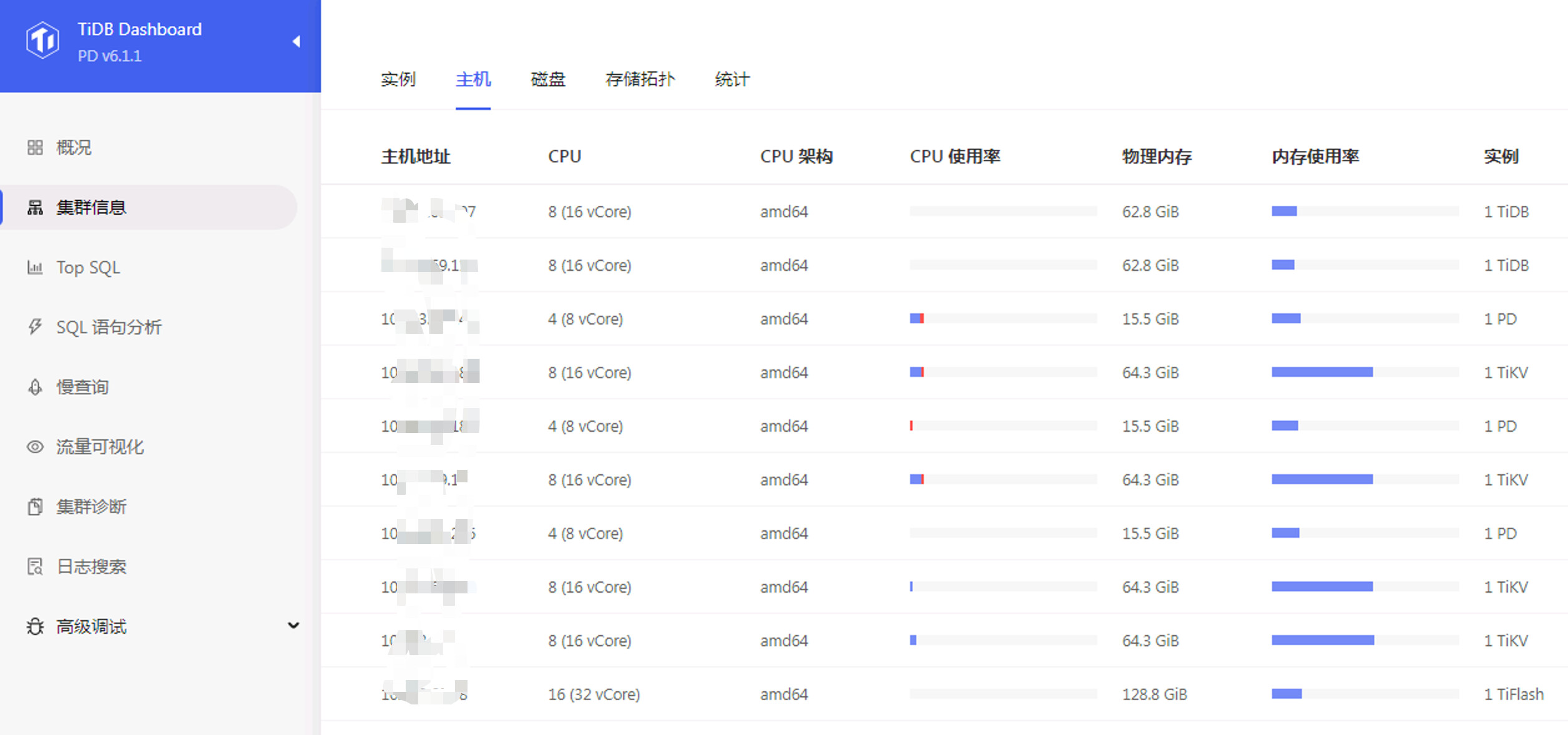Click the overview grid icon

pyautogui.click(x=35, y=147)
